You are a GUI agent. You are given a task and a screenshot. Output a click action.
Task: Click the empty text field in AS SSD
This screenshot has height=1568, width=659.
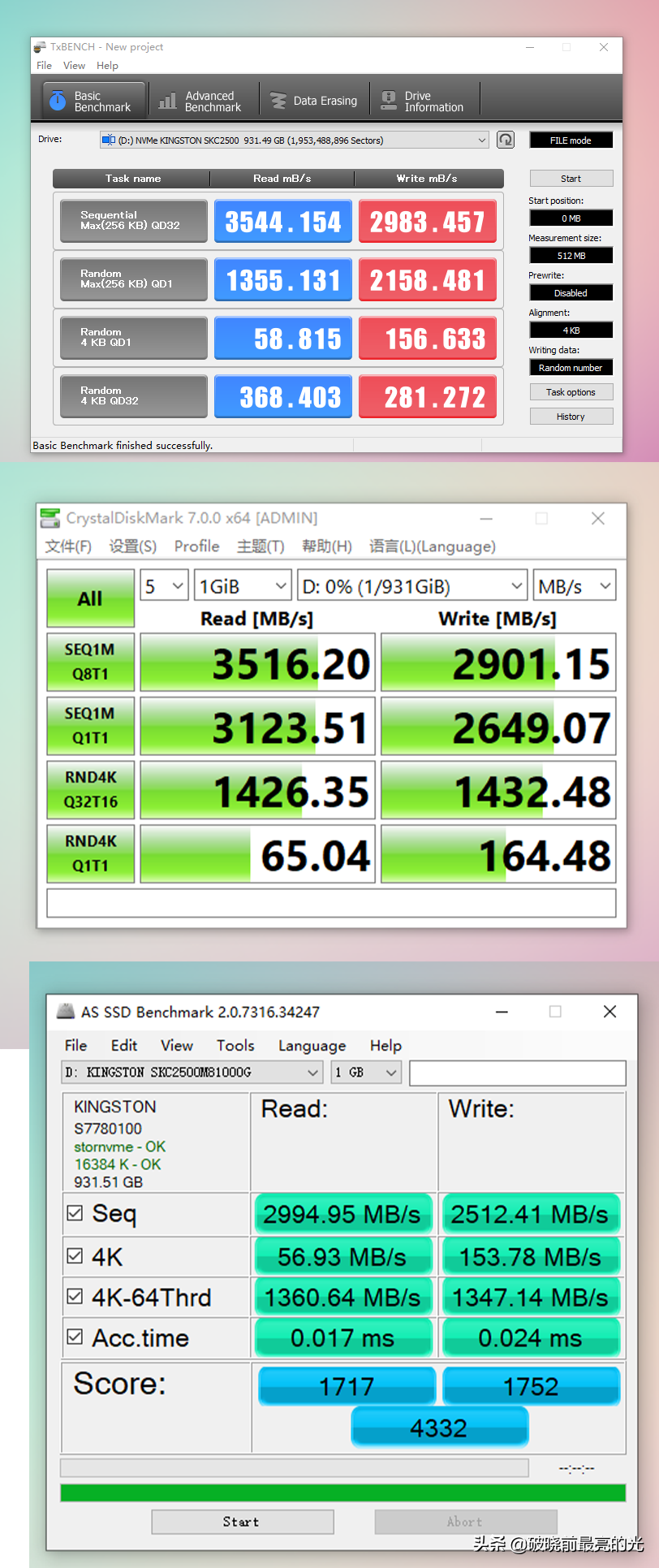[x=517, y=1073]
